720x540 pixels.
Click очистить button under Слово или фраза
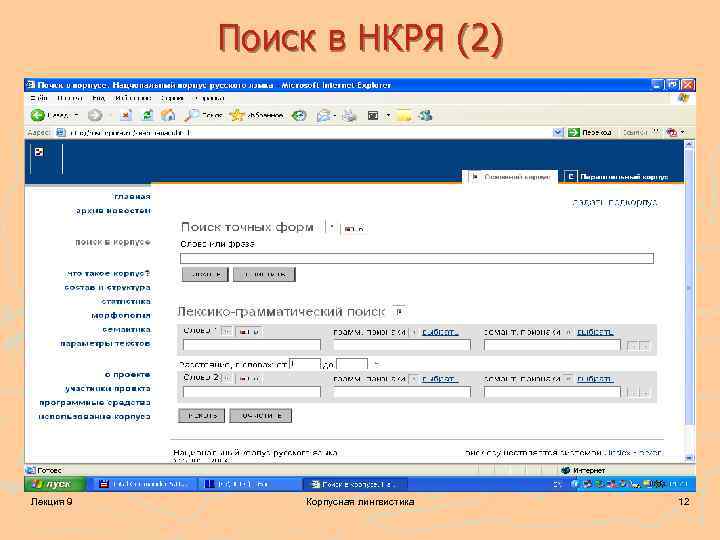pos(264,275)
